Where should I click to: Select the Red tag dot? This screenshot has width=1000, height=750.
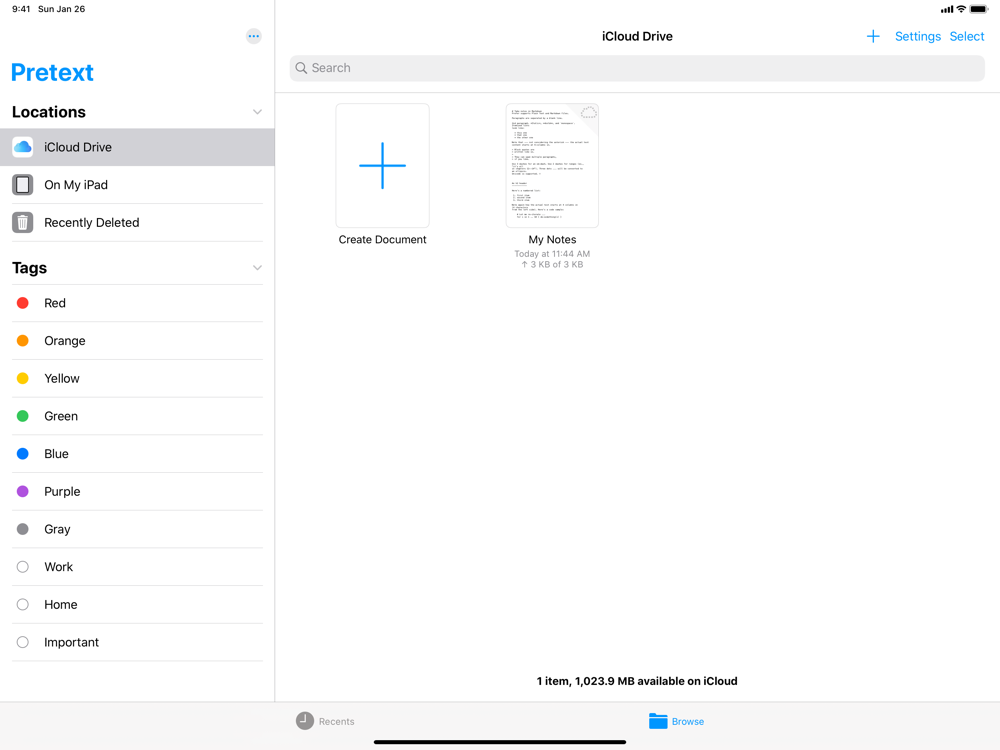[23, 303]
